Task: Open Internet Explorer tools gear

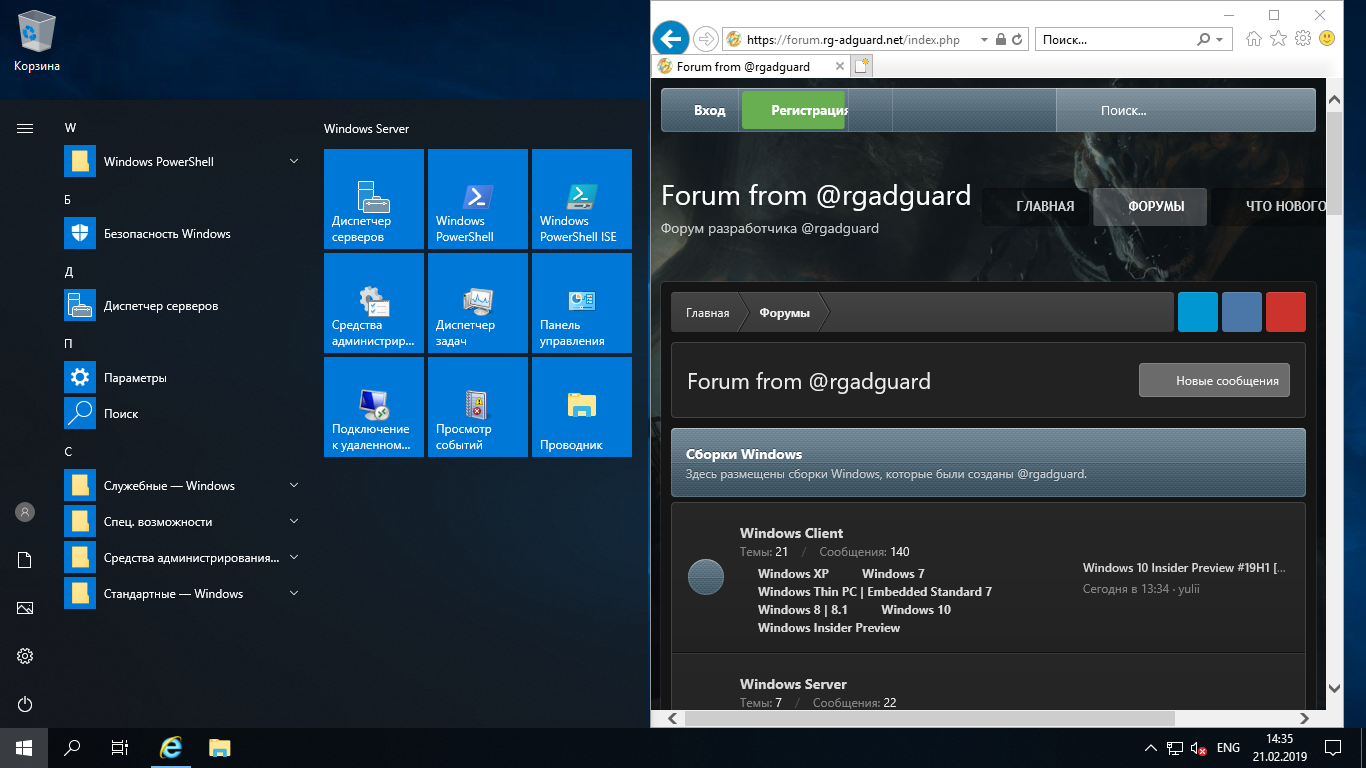Action: click(x=1303, y=39)
